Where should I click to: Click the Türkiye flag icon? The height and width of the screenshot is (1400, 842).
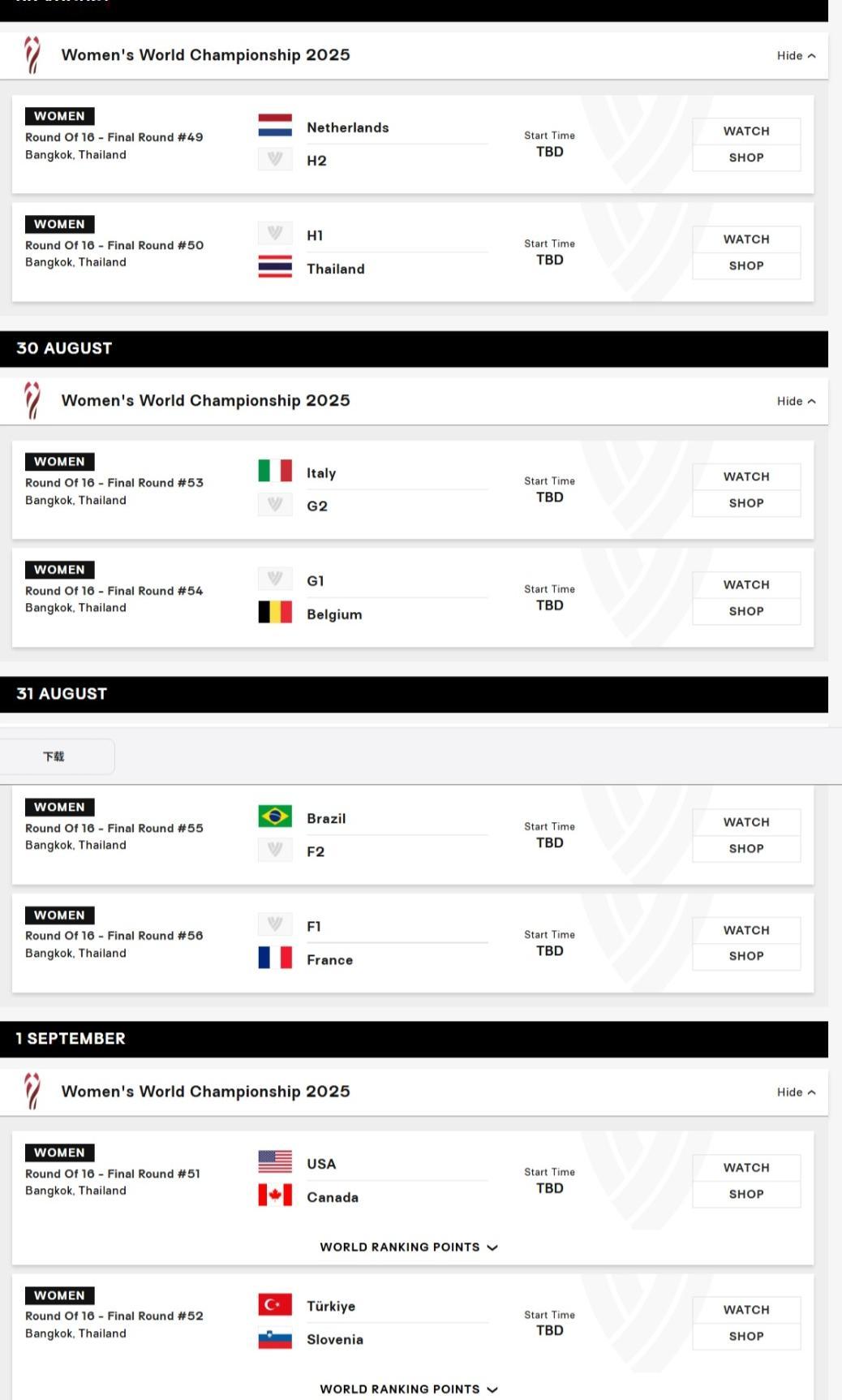click(275, 1304)
